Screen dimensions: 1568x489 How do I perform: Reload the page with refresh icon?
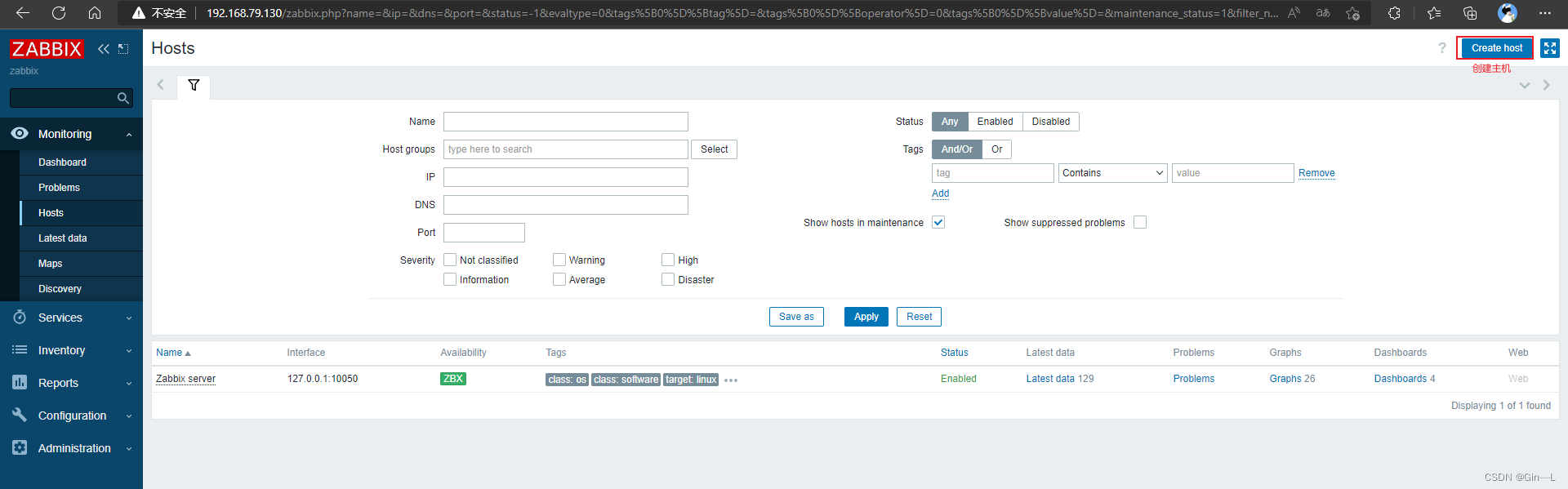[x=59, y=13]
